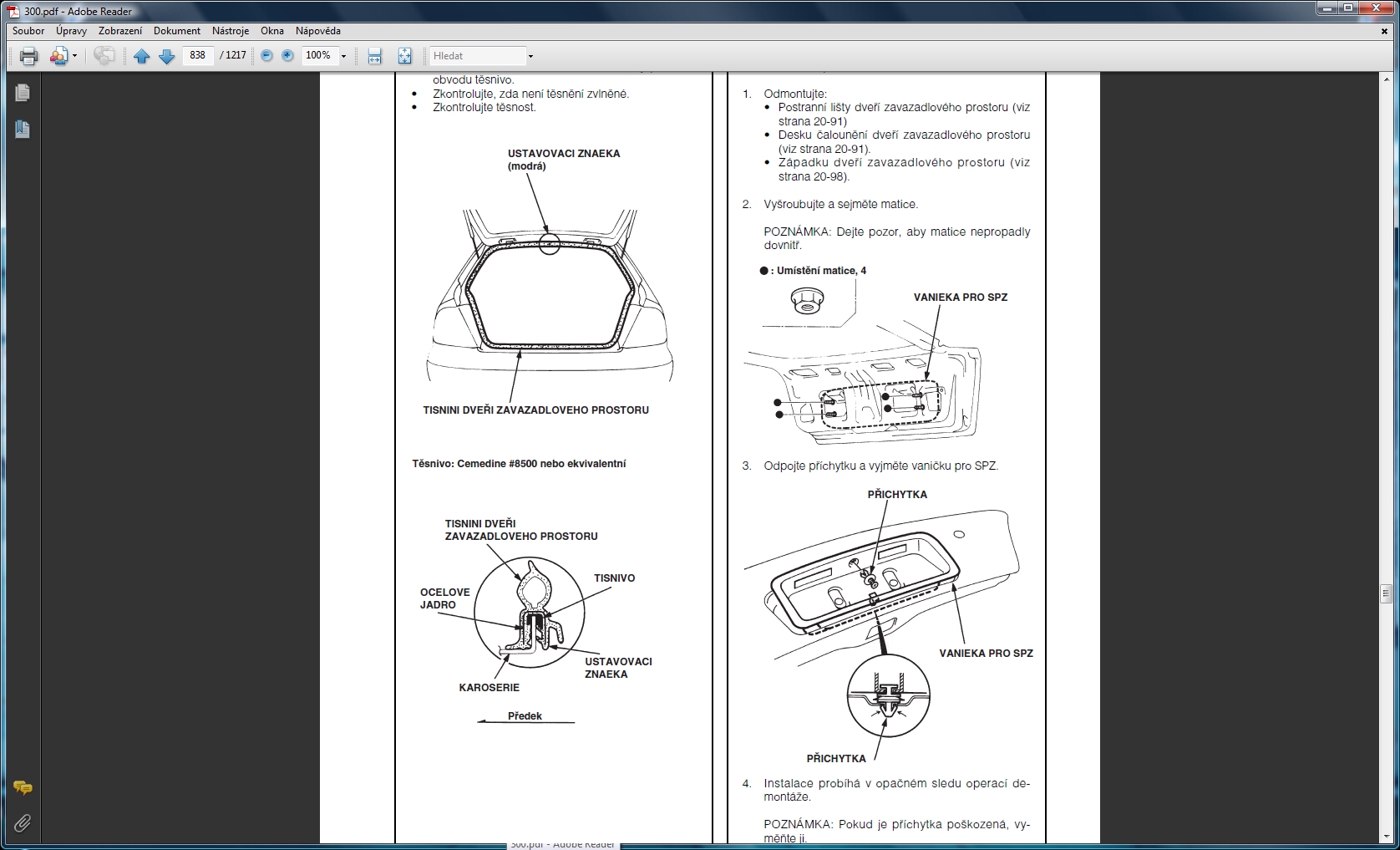Click the zoom out minus button
1400x850 pixels.
pos(266,55)
